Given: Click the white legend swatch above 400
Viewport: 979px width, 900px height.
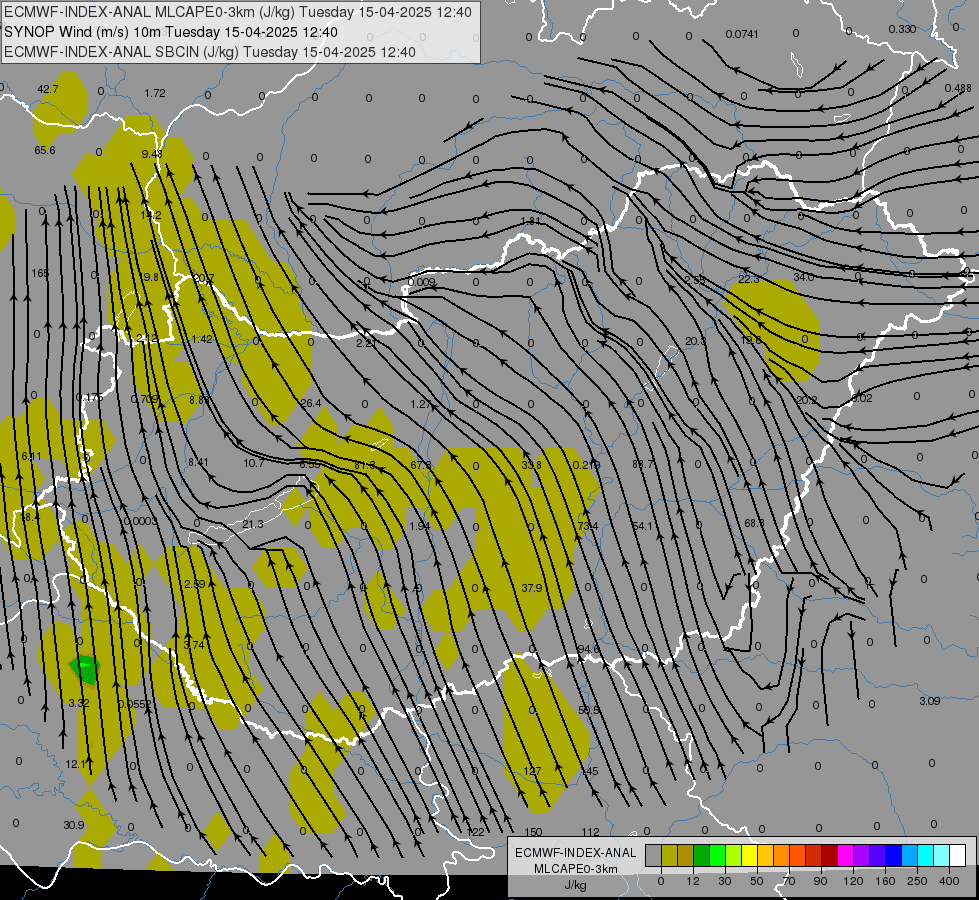Looking at the screenshot, I should pyautogui.click(x=958, y=855).
